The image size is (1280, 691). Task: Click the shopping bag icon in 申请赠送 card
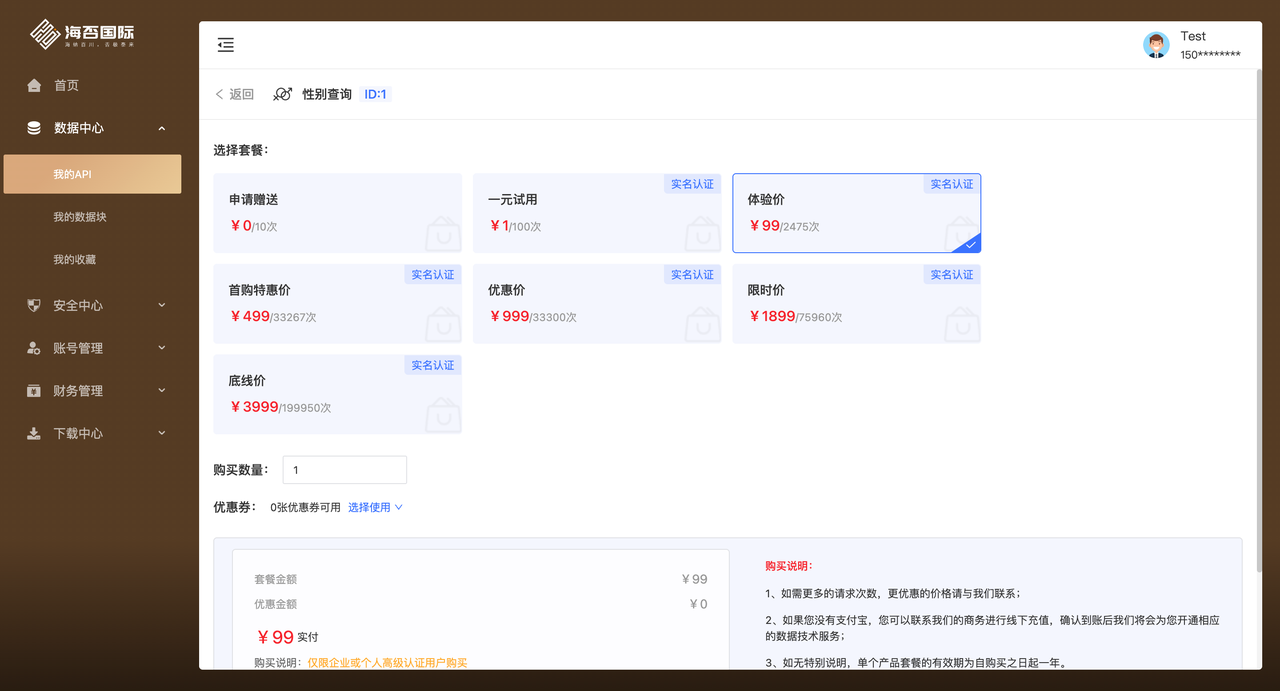point(443,234)
